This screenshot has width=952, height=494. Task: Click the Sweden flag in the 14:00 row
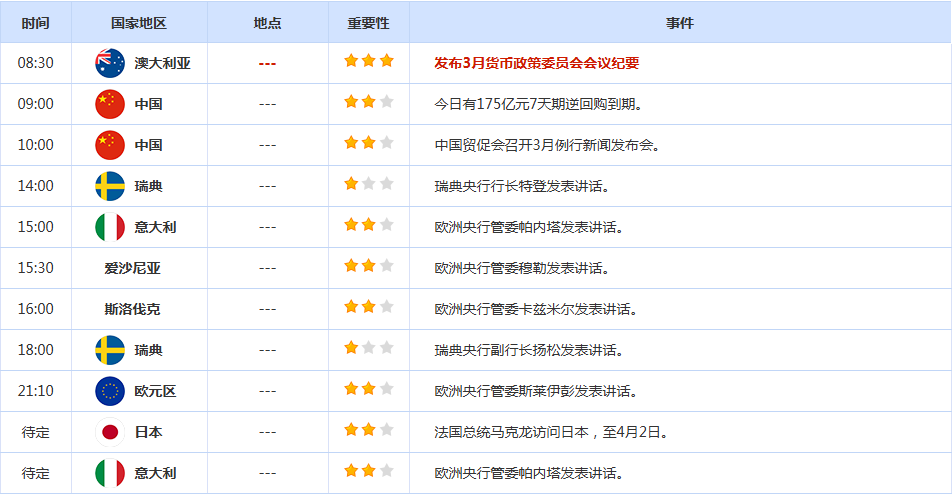tap(109, 186)
